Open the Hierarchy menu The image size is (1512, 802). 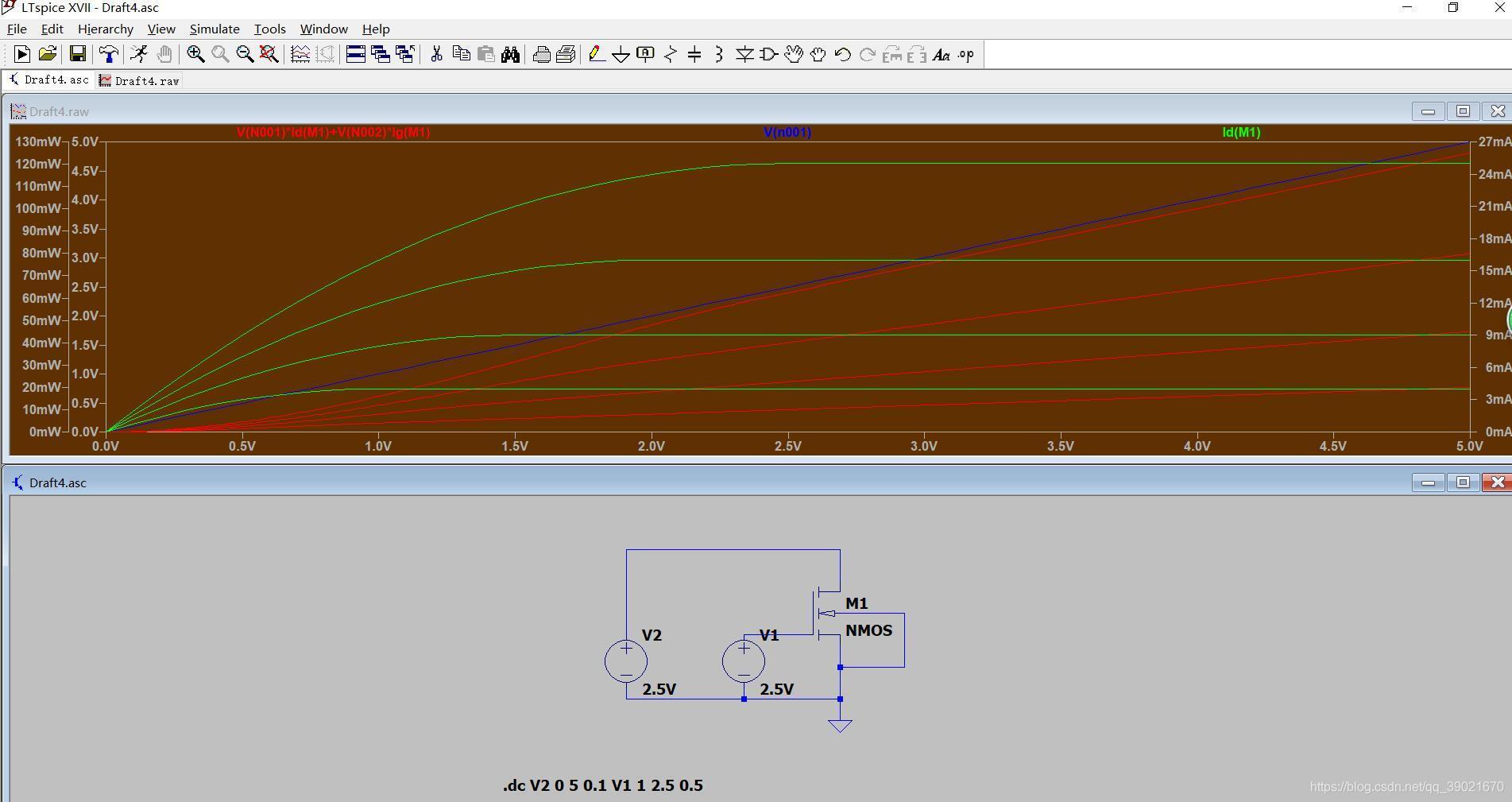click(x=106, y=29)
